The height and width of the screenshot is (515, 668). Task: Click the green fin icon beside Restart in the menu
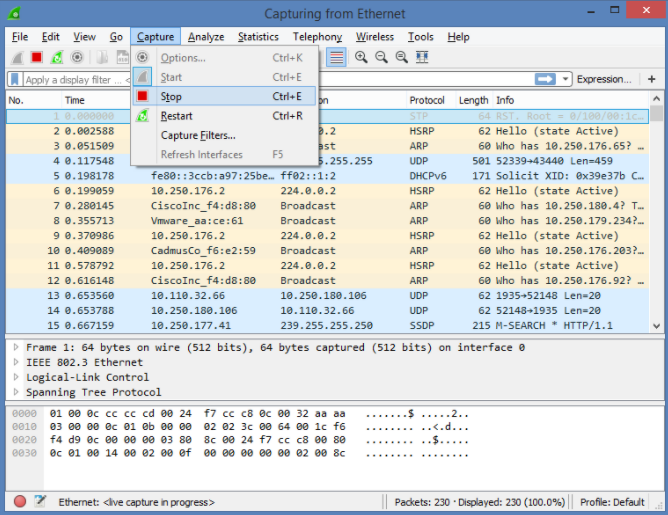point(142,115)
